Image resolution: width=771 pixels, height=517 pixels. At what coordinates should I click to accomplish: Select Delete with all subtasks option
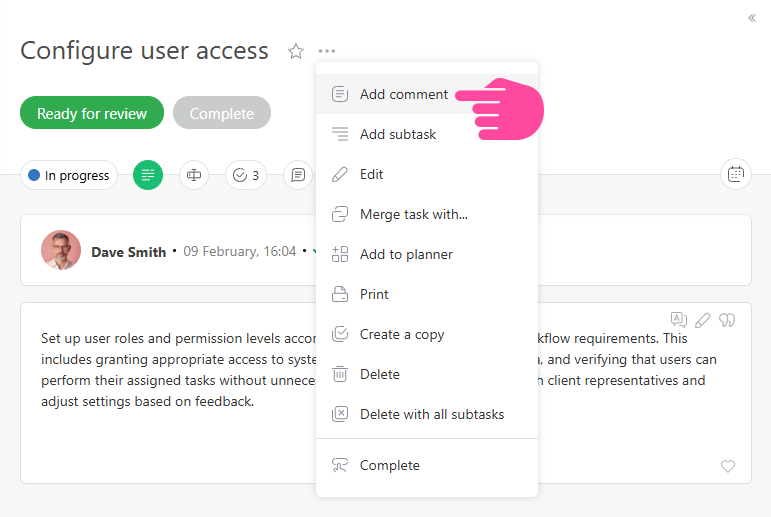(x=431, y=414)
